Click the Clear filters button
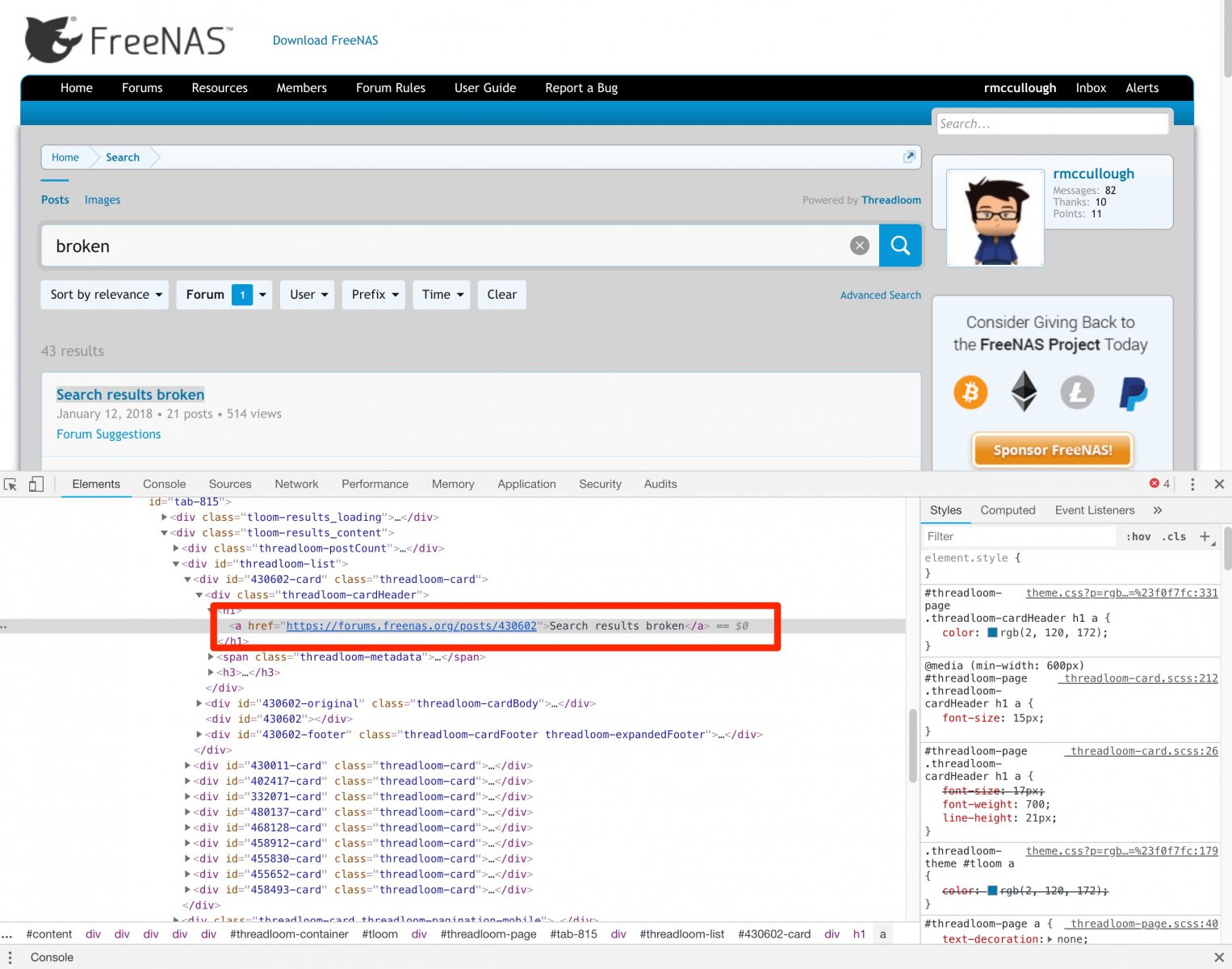Viewport: 1232px width, 969px height. 501,295
